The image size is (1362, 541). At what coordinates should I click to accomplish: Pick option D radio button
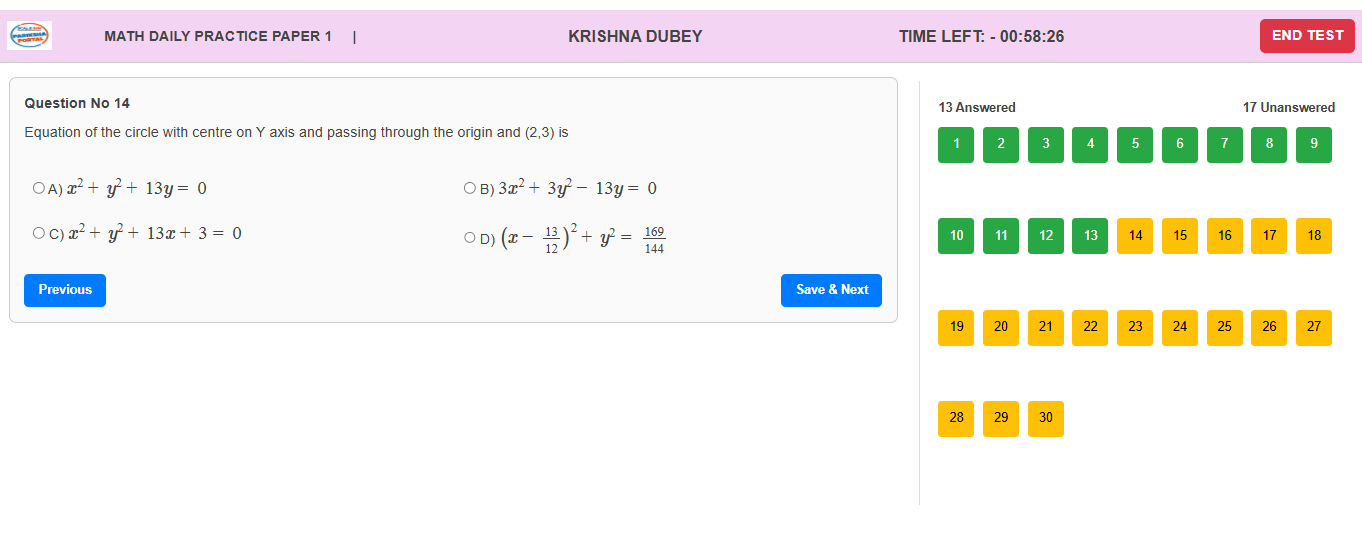(470, 238)
